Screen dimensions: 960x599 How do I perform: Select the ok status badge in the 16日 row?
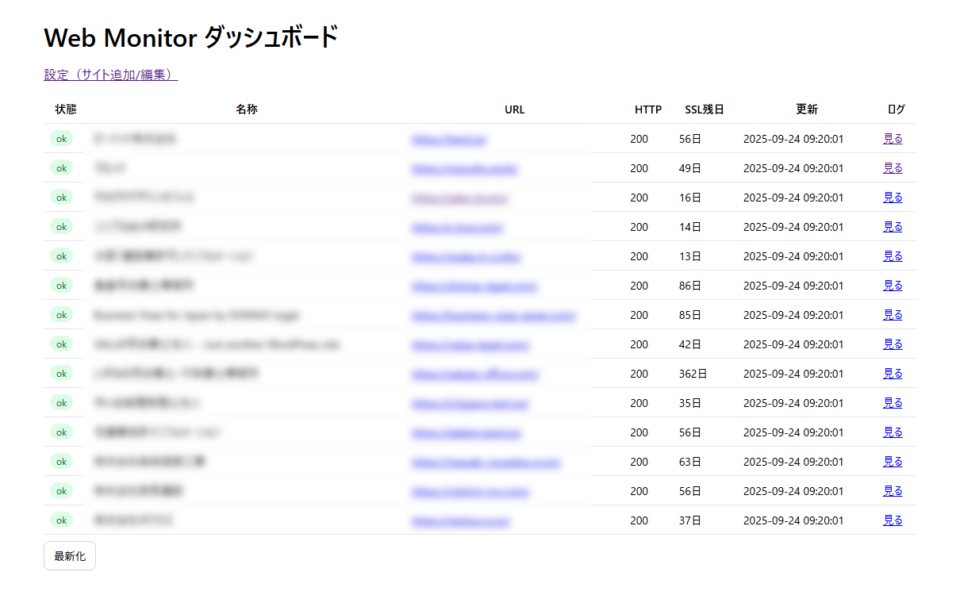(62, 198)
